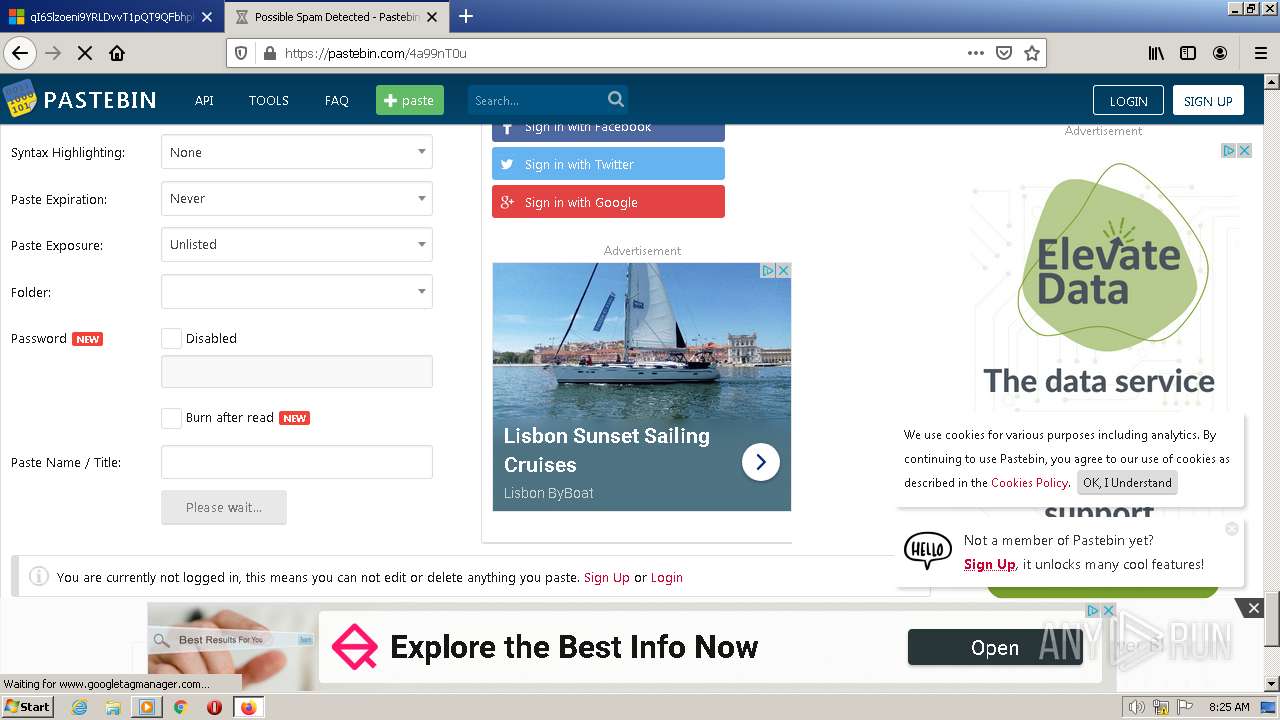The height and width of the screenshot is (720, 1280).
Task: Open Opera browser from the taskbar
Action: click(x=214, y=707)
